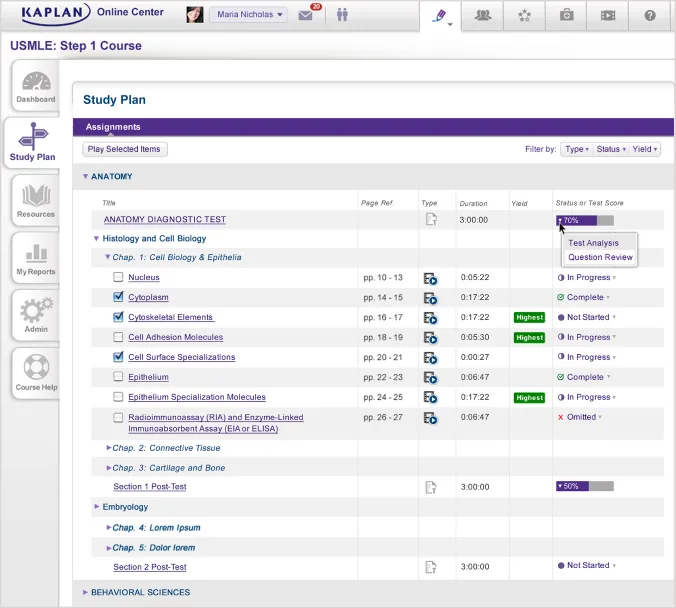
Task: Play Cell Surface Specializations video icon
Action: click(x=430, y=358)
